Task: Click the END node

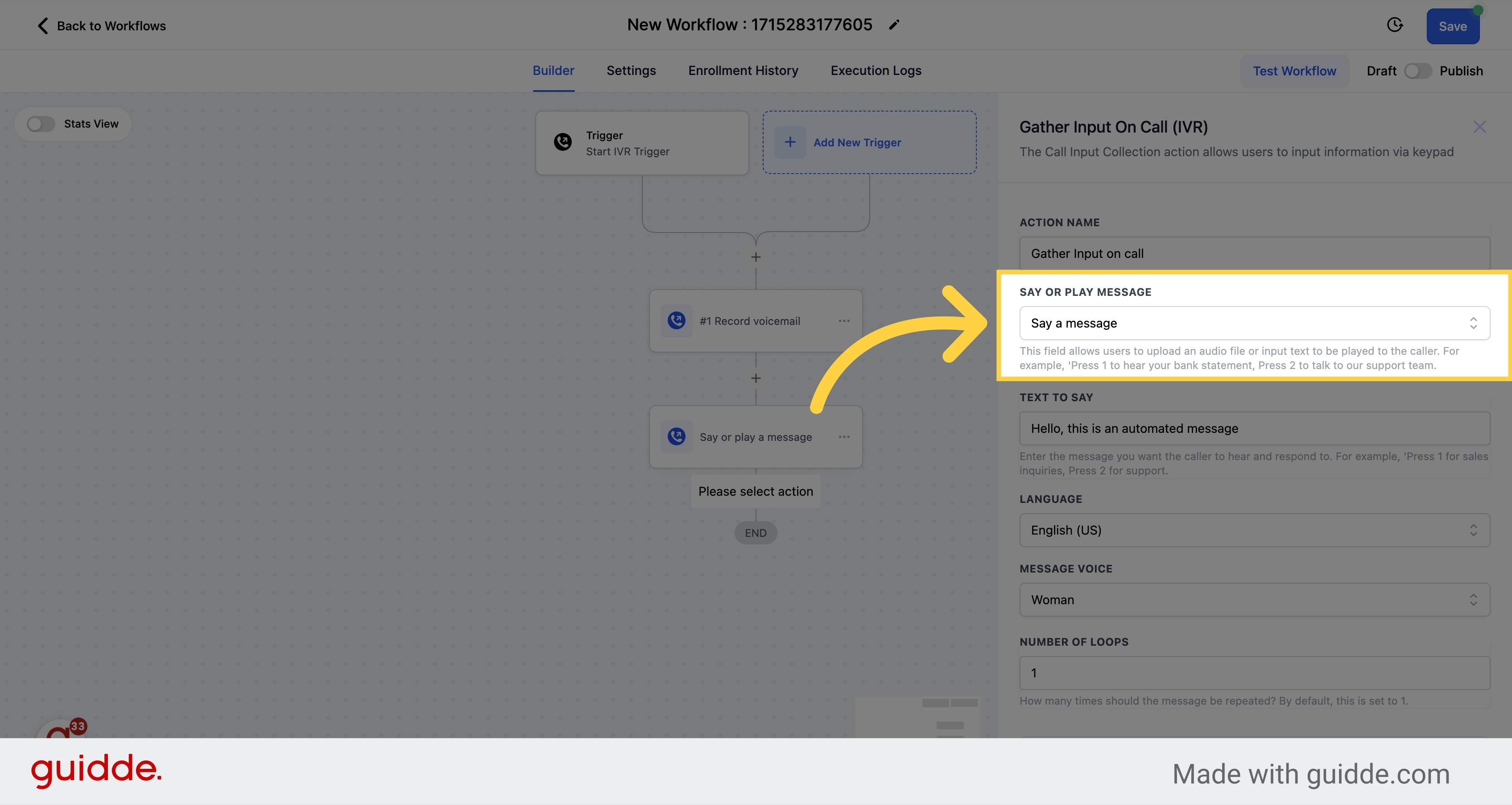Action: pyautogui.click(x=756, y=532)
